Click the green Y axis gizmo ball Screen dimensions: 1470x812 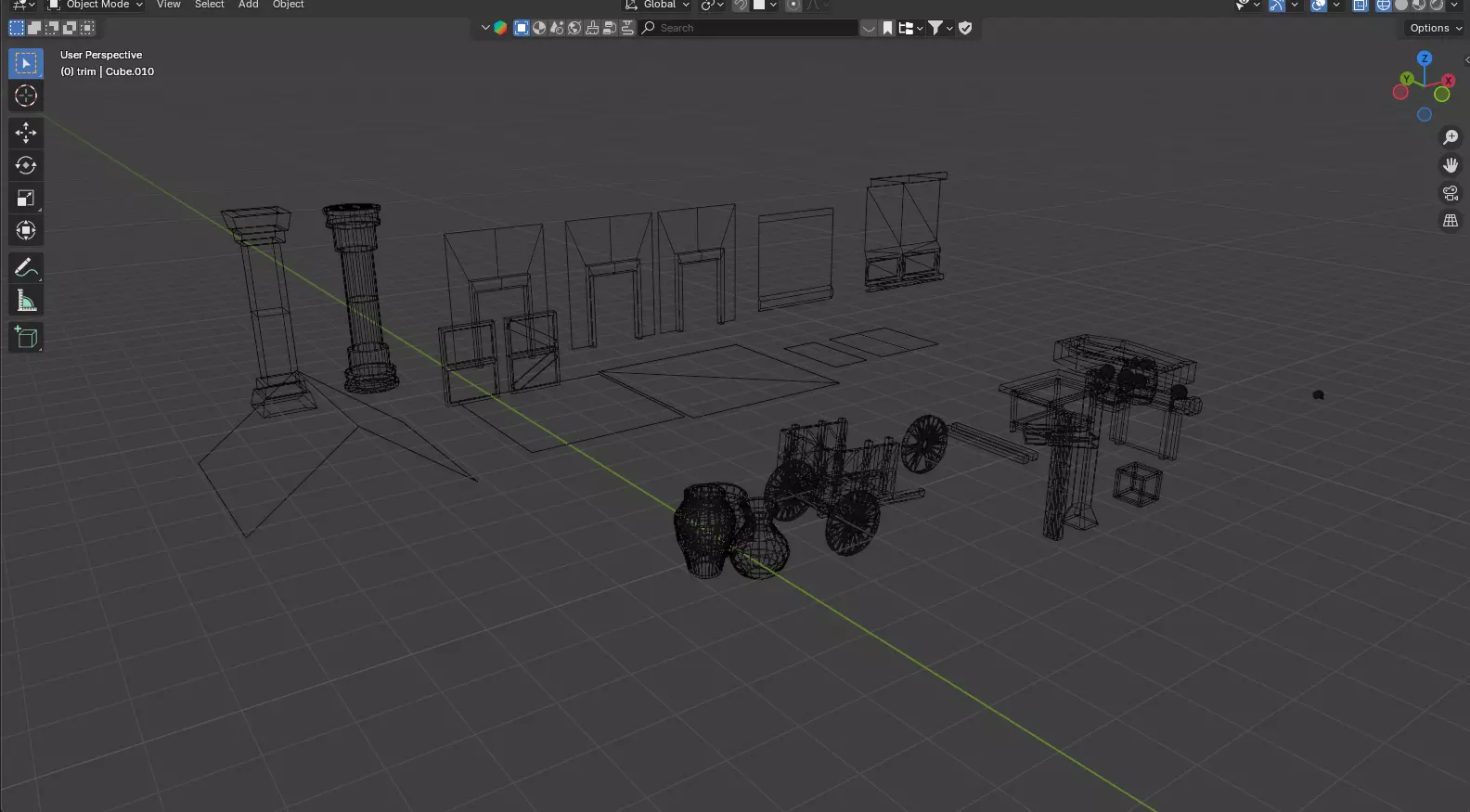pyautogui.click(x=1407, y=80)
